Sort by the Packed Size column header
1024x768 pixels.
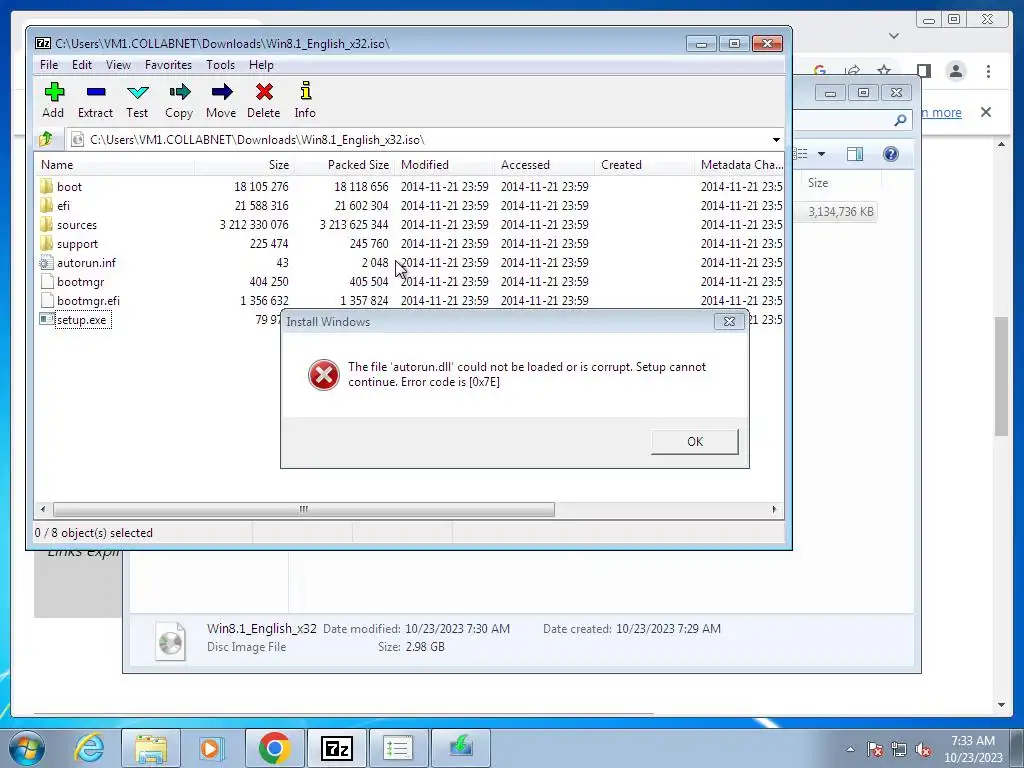click(344, 165)
